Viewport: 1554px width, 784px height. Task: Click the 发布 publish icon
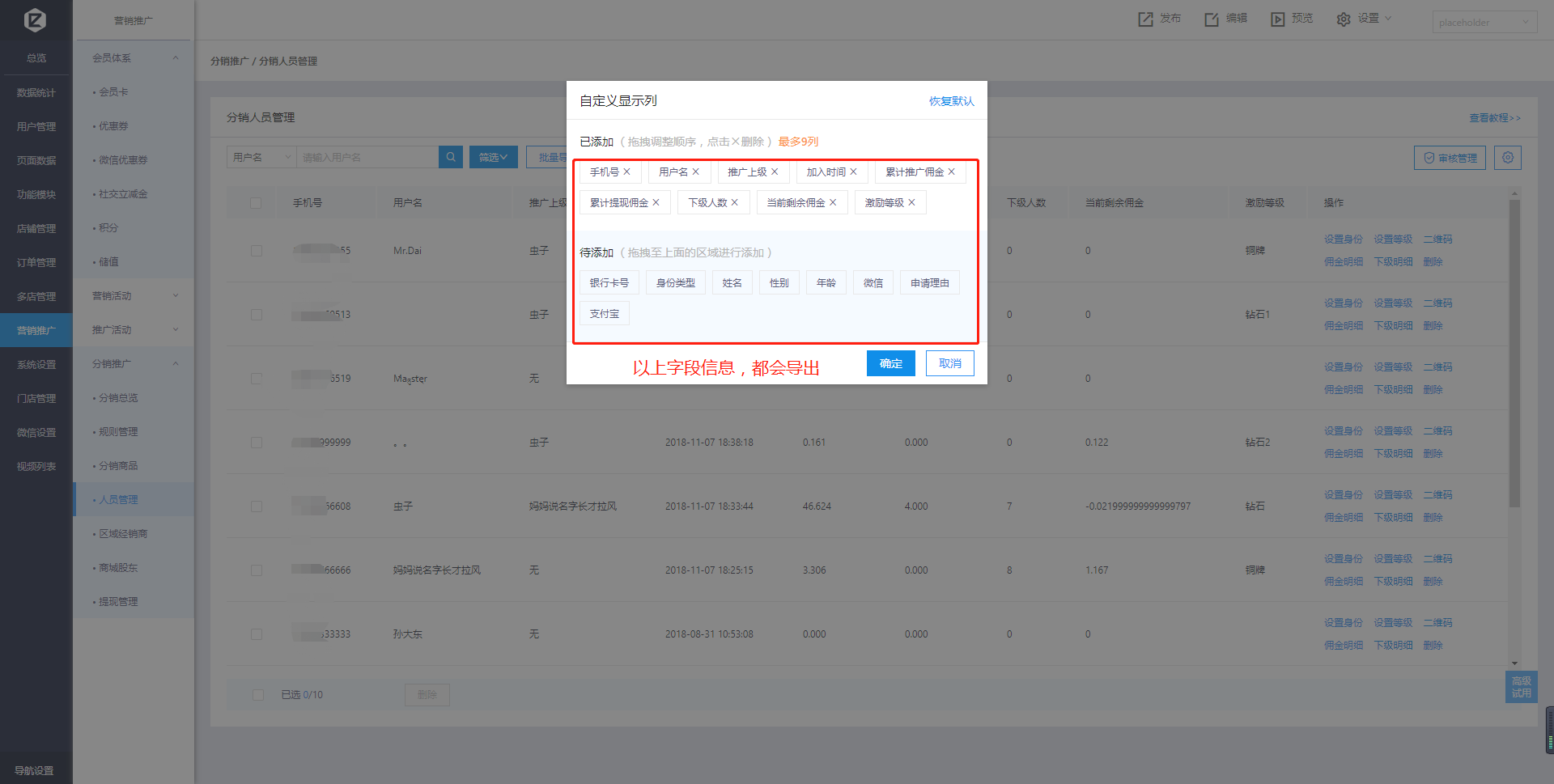click(1145, 19)
